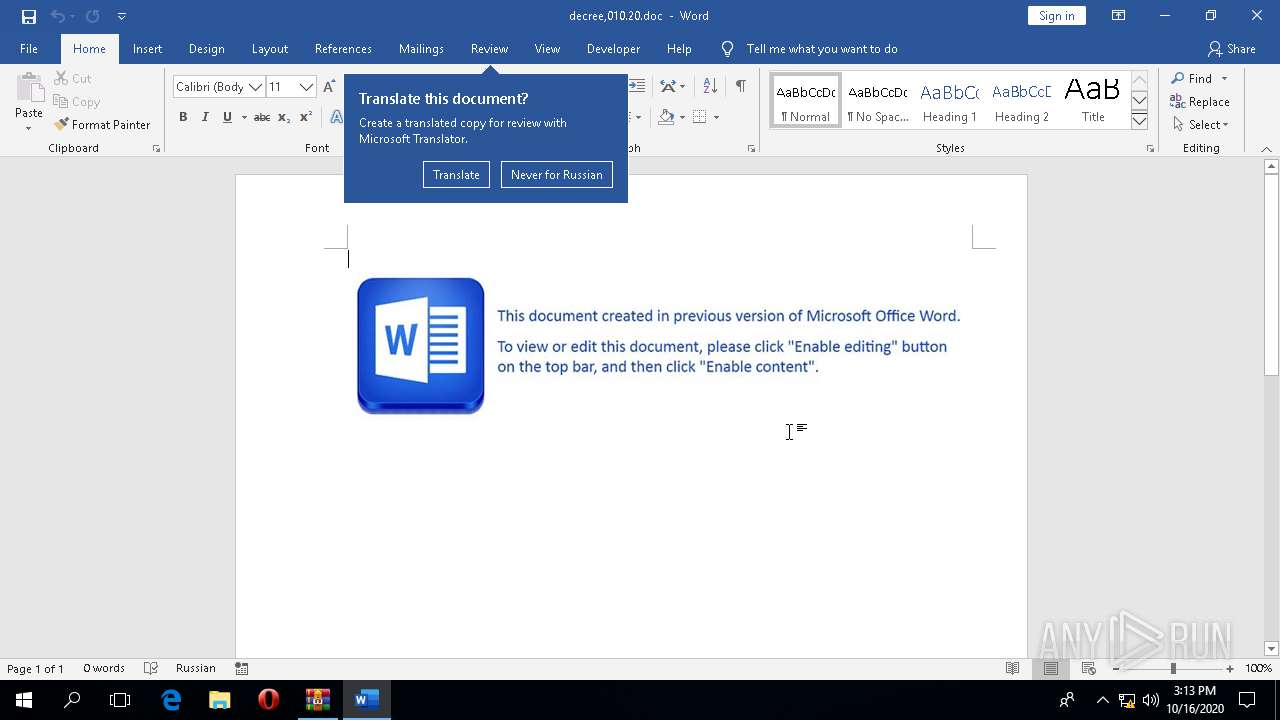
Task: Open the Review tab
Action: click(x=489, y=48)
